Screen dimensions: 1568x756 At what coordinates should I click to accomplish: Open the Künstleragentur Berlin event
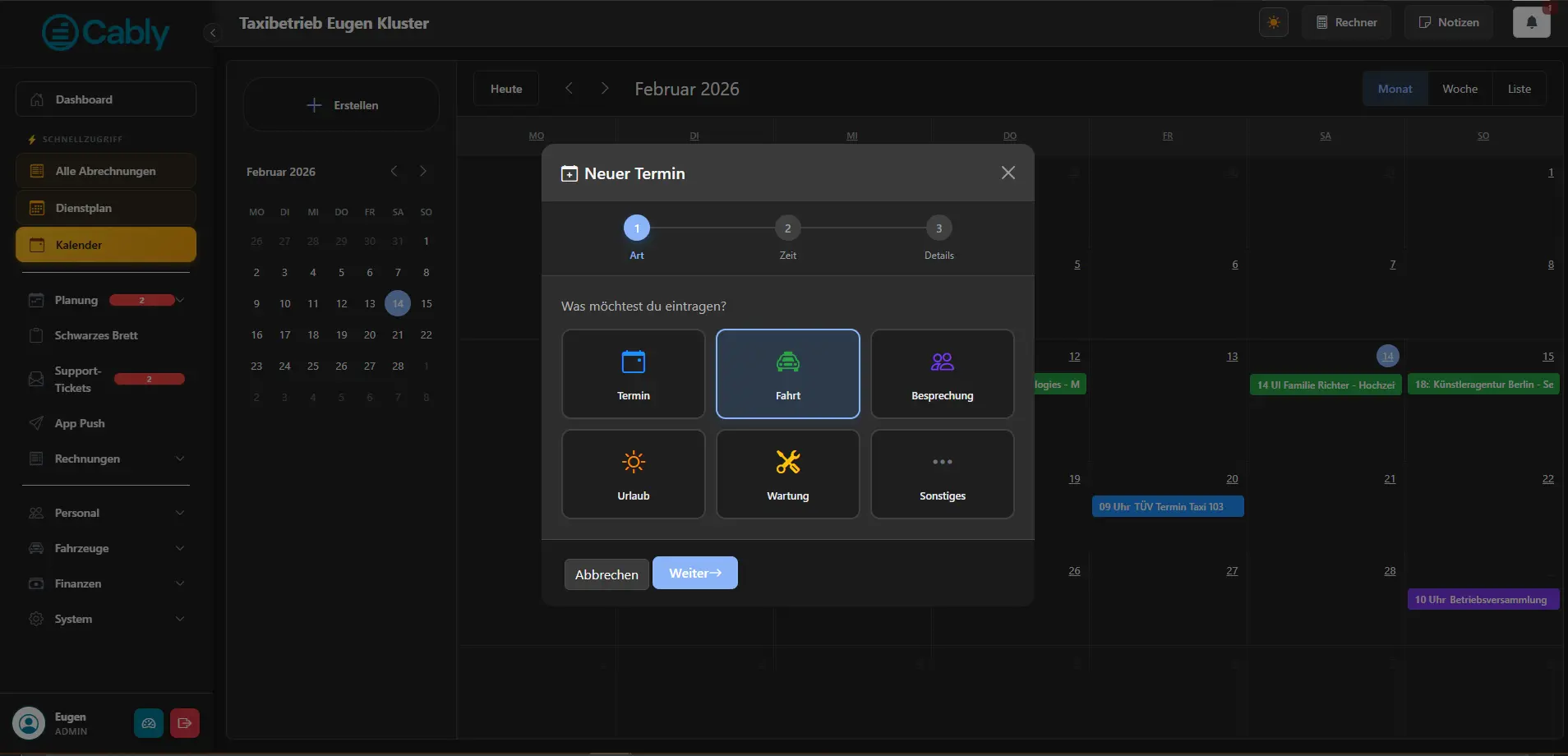click(x=1483, y=384)
